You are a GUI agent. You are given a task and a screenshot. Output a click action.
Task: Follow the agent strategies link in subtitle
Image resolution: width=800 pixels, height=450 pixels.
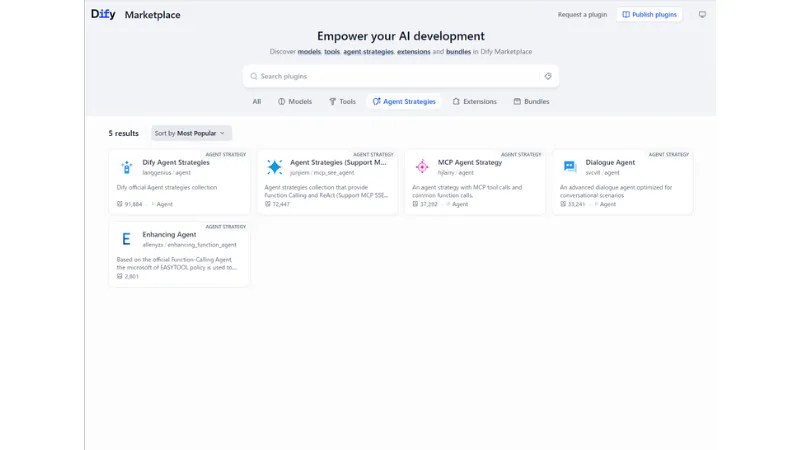point(368,52)
